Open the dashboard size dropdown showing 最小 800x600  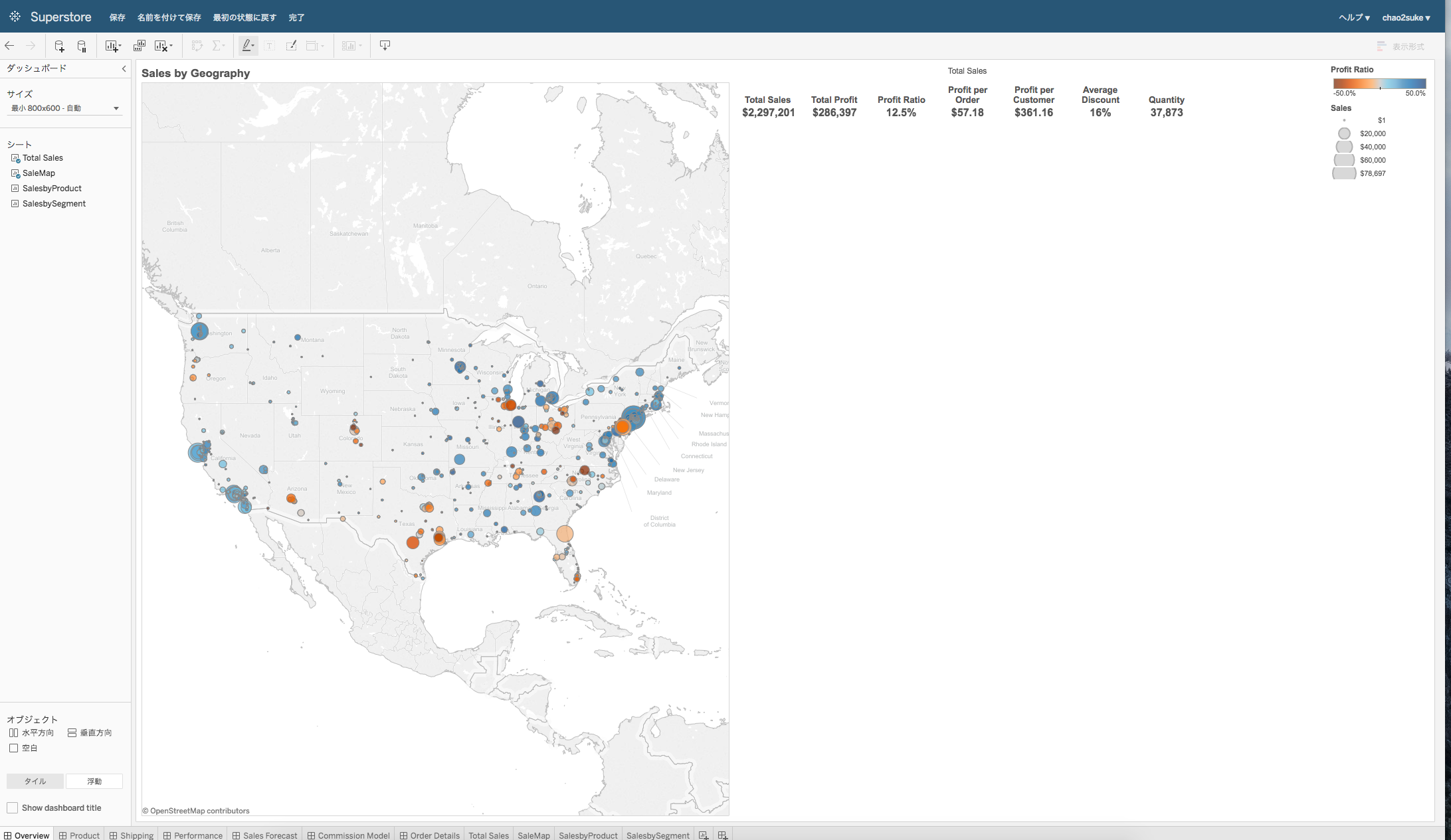[x=64, y=108]
